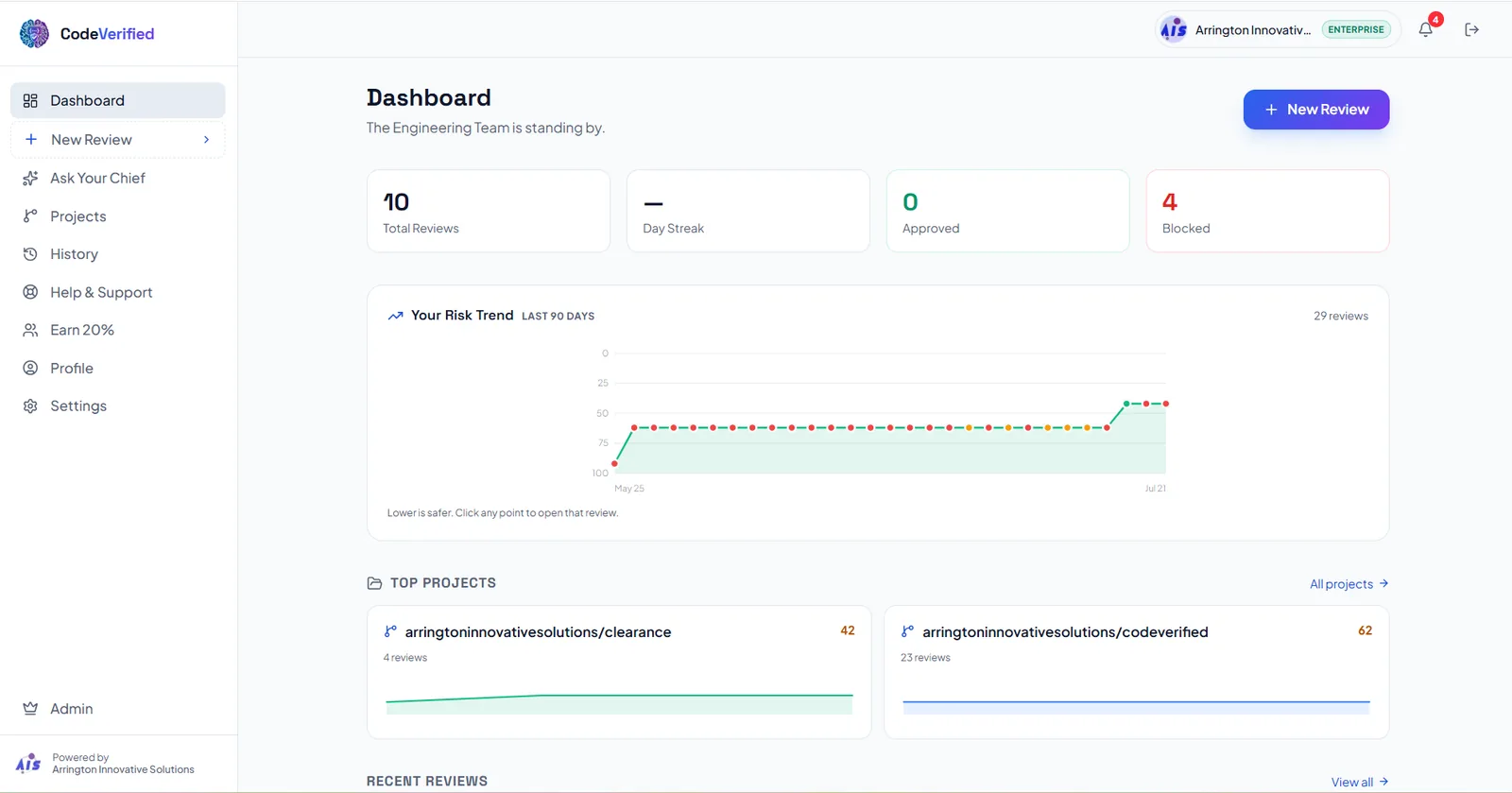The image size is (1512, 793).
Task: Click the Day Streak stat card
Action: click(747, 211)
